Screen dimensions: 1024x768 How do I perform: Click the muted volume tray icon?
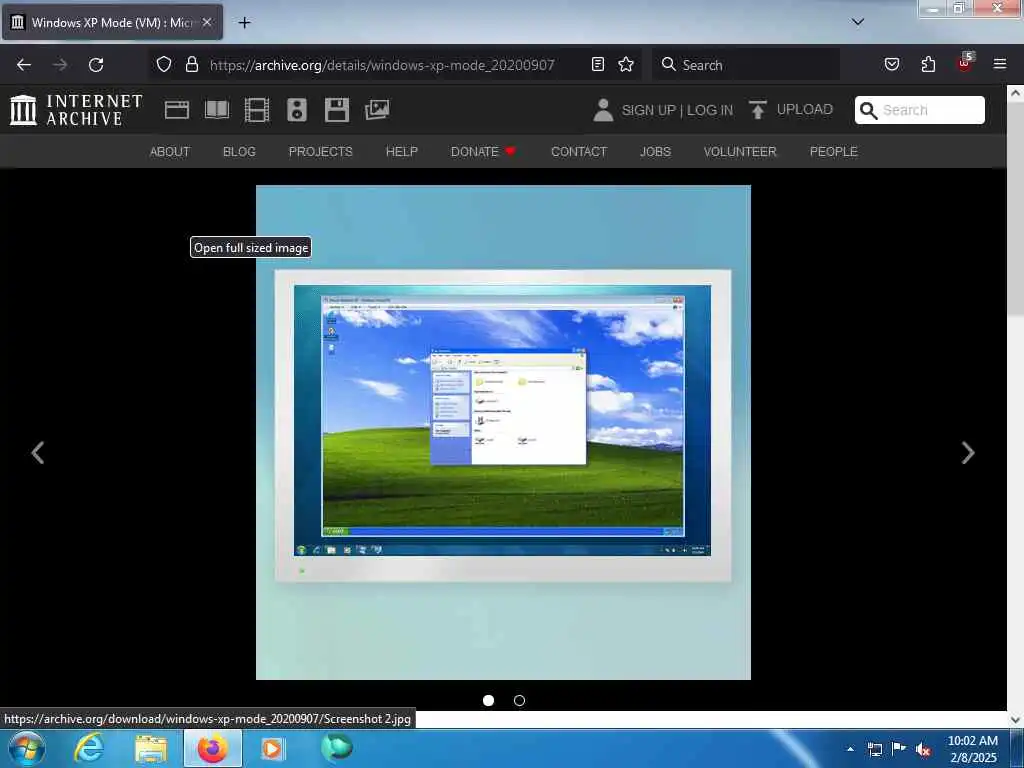pos(923,750)
